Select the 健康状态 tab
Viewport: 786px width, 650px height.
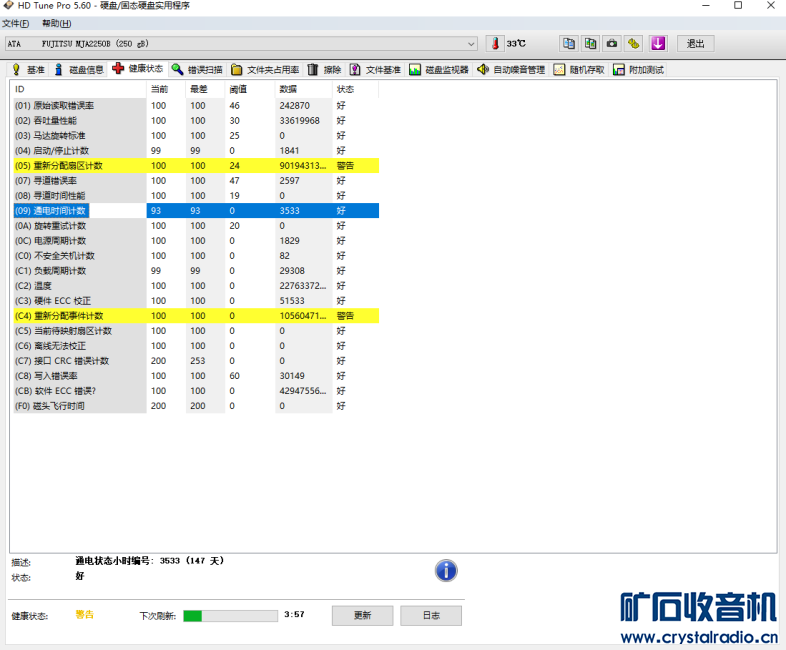coord(138,69)
